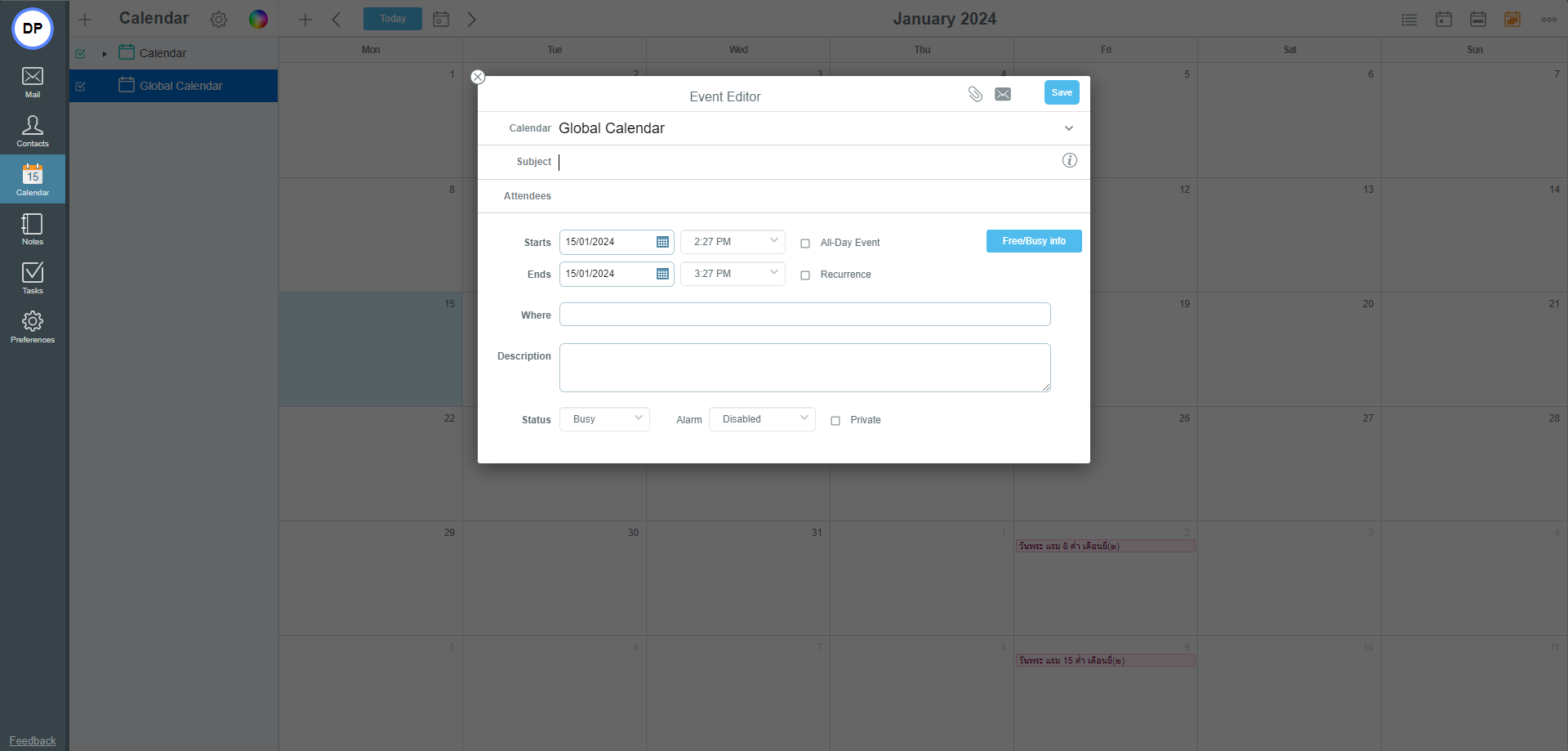Open Notes from the left sidebar
Viewport: 1568px width, 751px height.
(33, 229)
